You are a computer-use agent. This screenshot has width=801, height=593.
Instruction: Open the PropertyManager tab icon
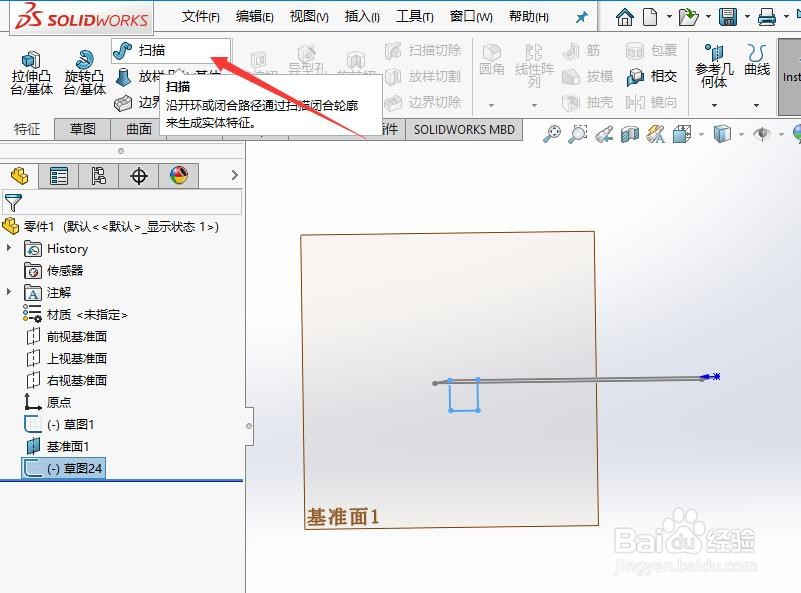pos(59,176)
